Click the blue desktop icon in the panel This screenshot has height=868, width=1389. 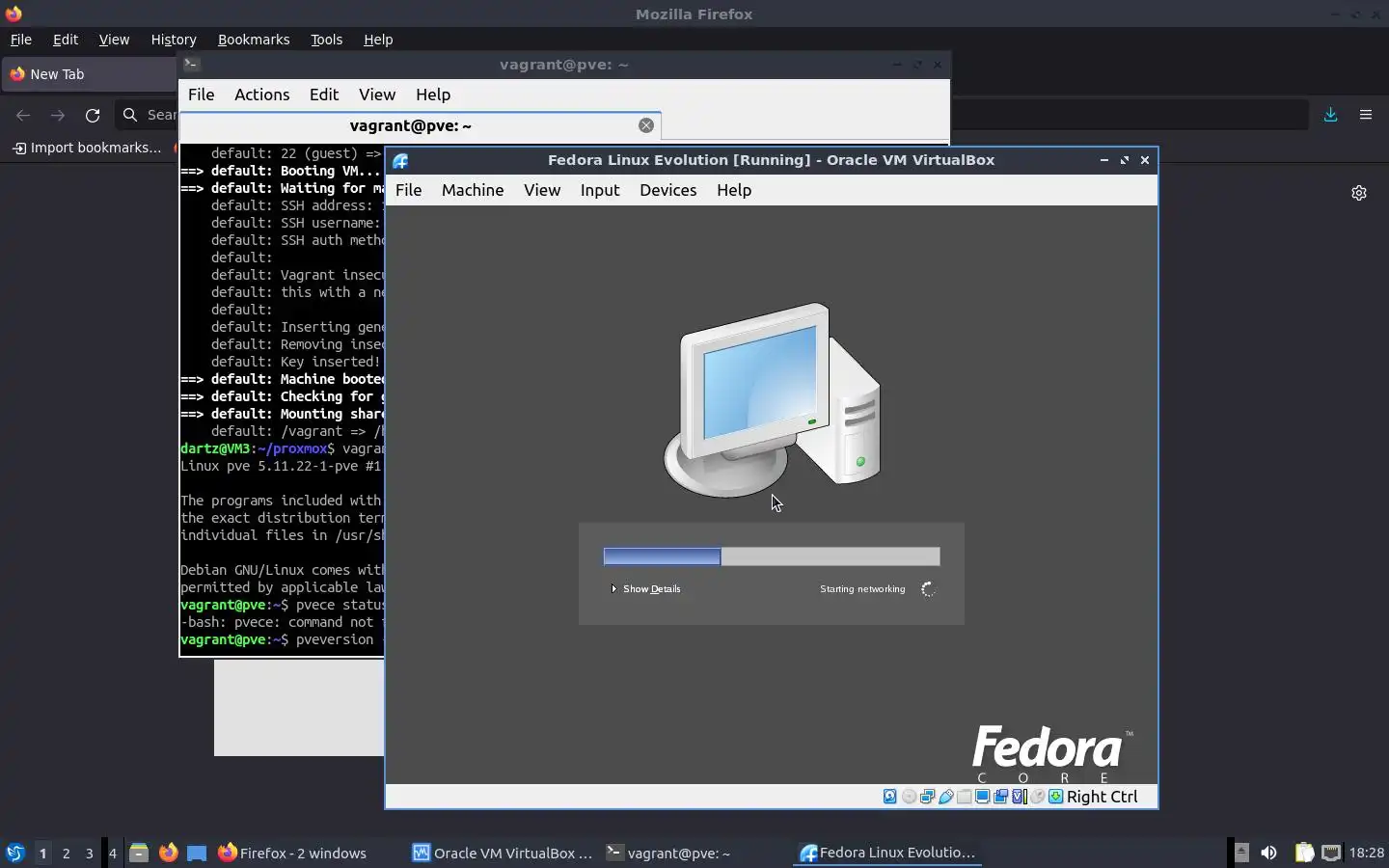pyautogui.click(x=197, y=853)
